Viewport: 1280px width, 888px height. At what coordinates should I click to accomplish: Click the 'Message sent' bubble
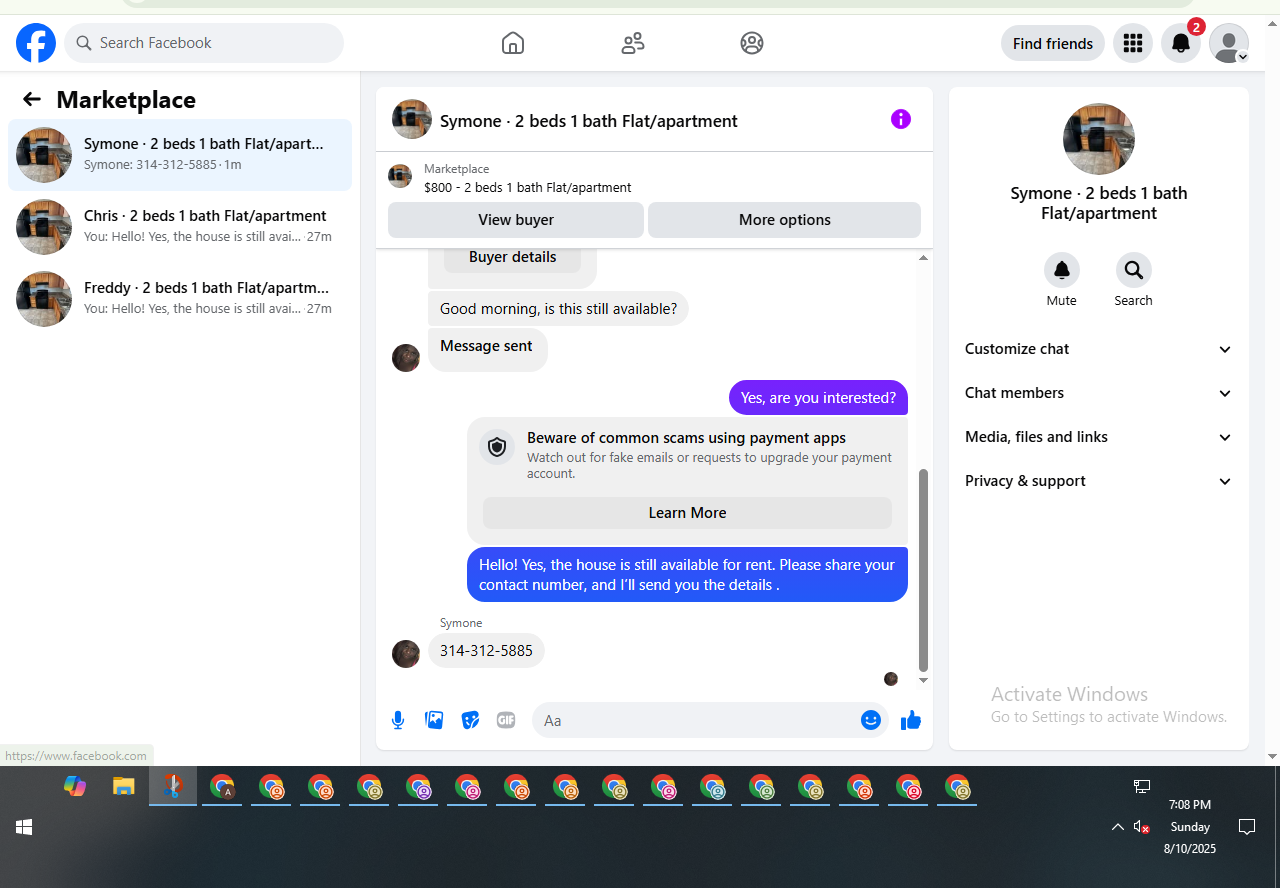coord(487,349)
